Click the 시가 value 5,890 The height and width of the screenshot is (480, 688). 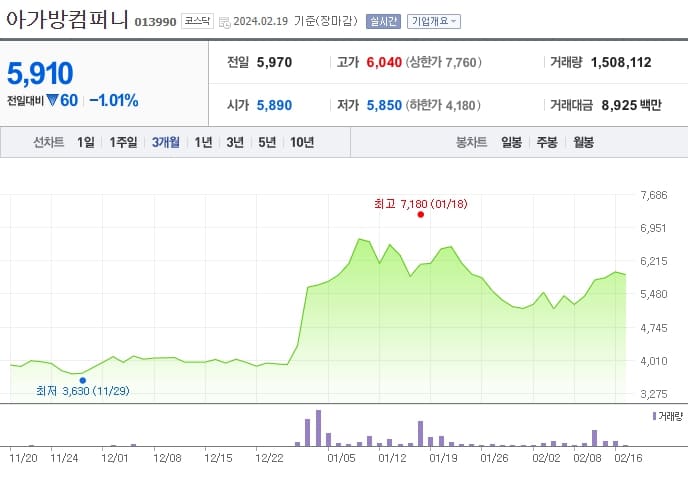pos(274,105)
